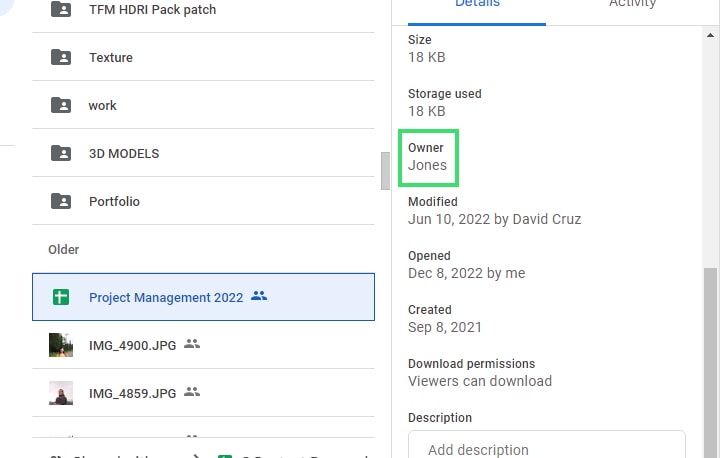Switch to the Activity tab
Viewport: 725px width, 458px height.
(632, 5)
